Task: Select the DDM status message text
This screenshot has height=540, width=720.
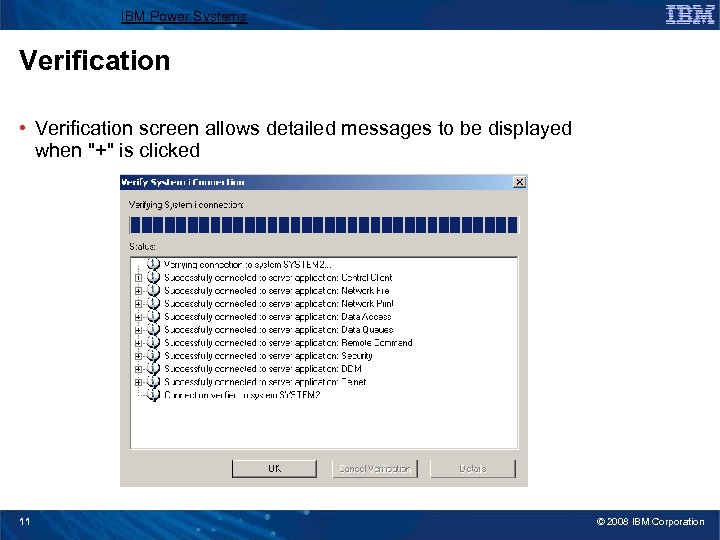Action: (263, 369)
